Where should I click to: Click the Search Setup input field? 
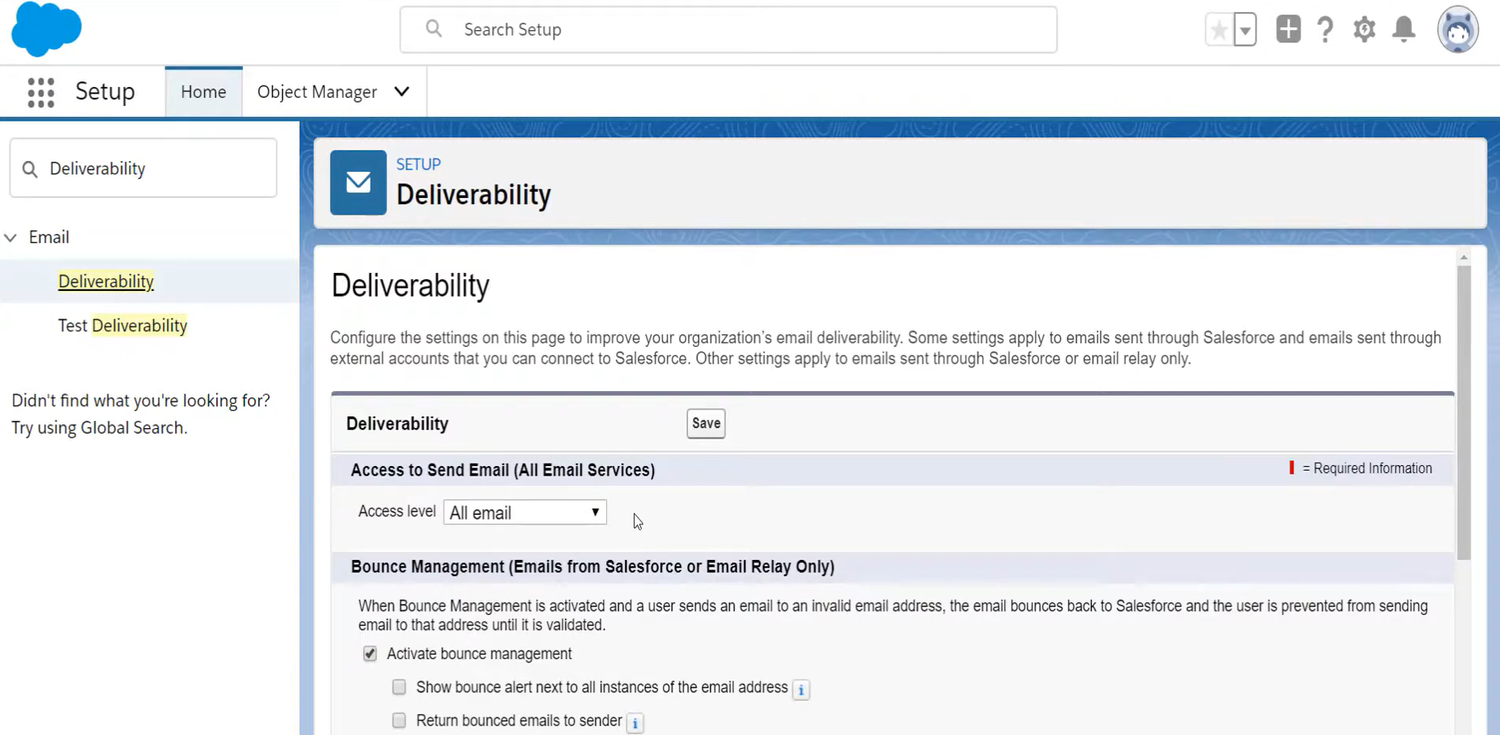pyautogui.click(x=728, y=29)
